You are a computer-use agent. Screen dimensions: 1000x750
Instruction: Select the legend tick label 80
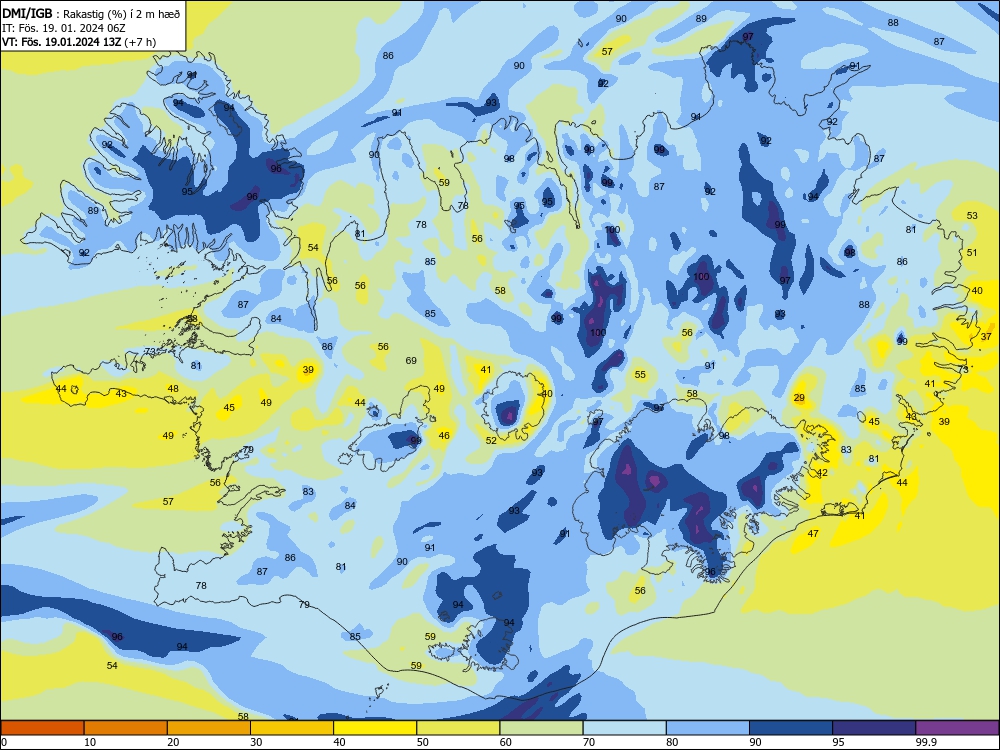coord(672,742)
